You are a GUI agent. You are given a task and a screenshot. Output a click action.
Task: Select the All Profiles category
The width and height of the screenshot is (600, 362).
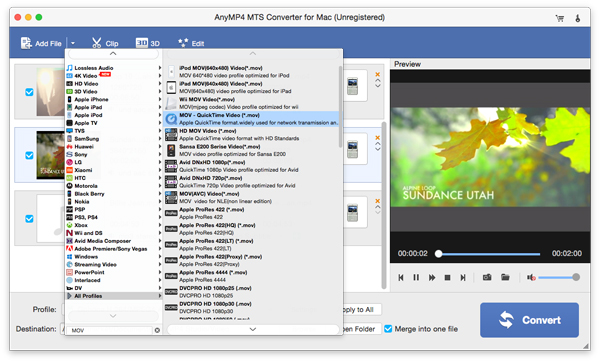114,296
